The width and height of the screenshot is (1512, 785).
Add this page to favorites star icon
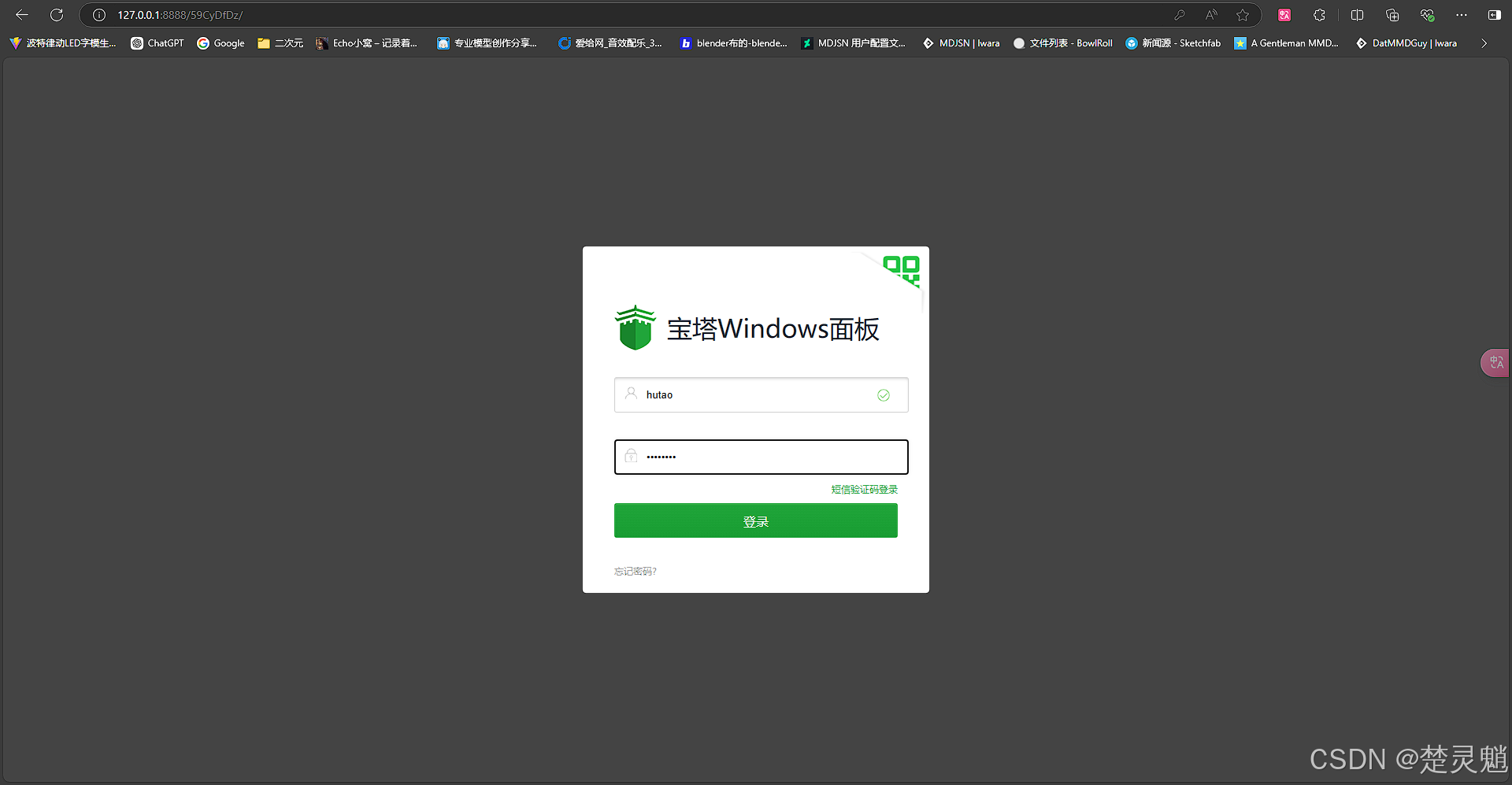point(1243,15)
